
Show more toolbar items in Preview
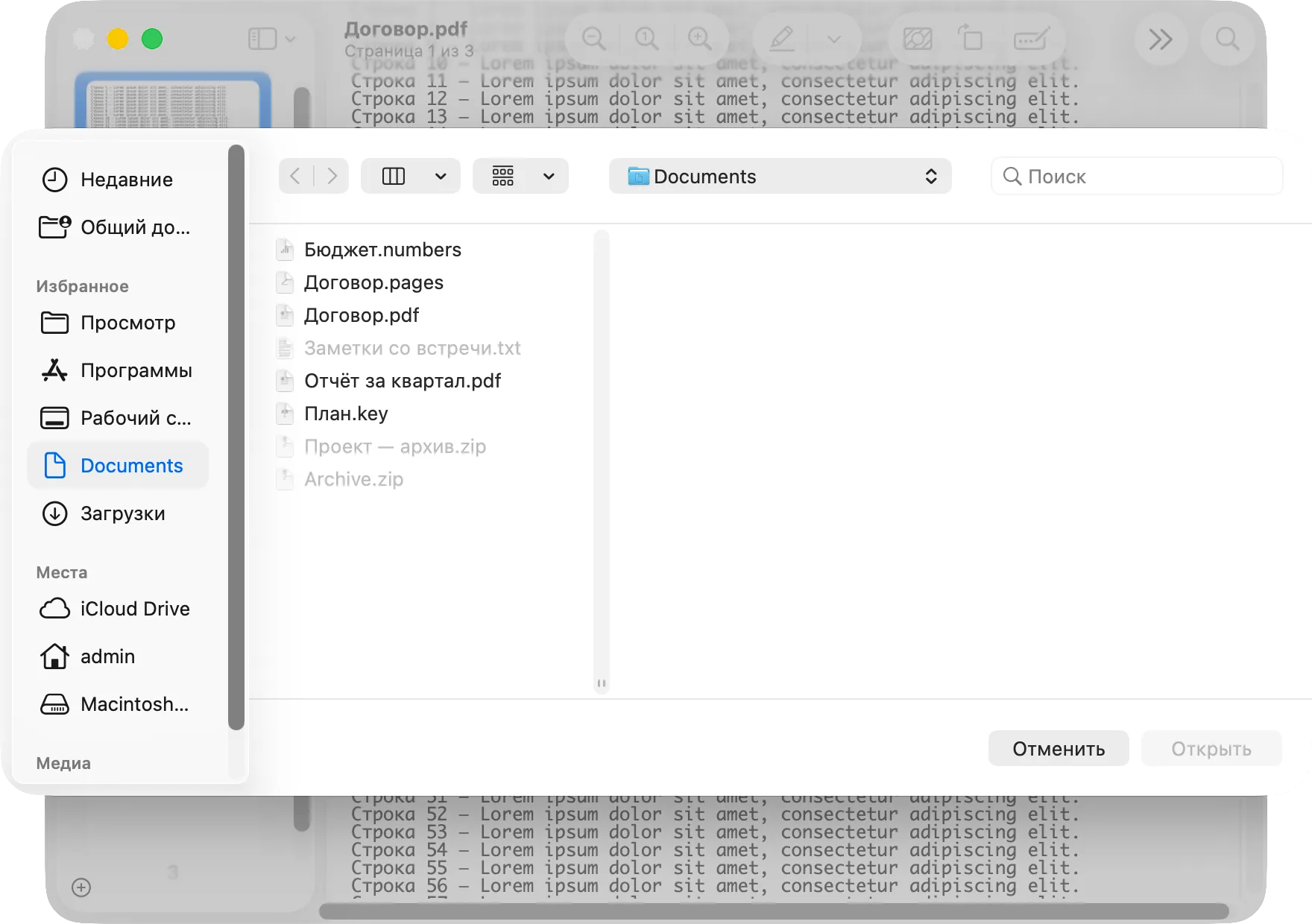click(1161, 39)
